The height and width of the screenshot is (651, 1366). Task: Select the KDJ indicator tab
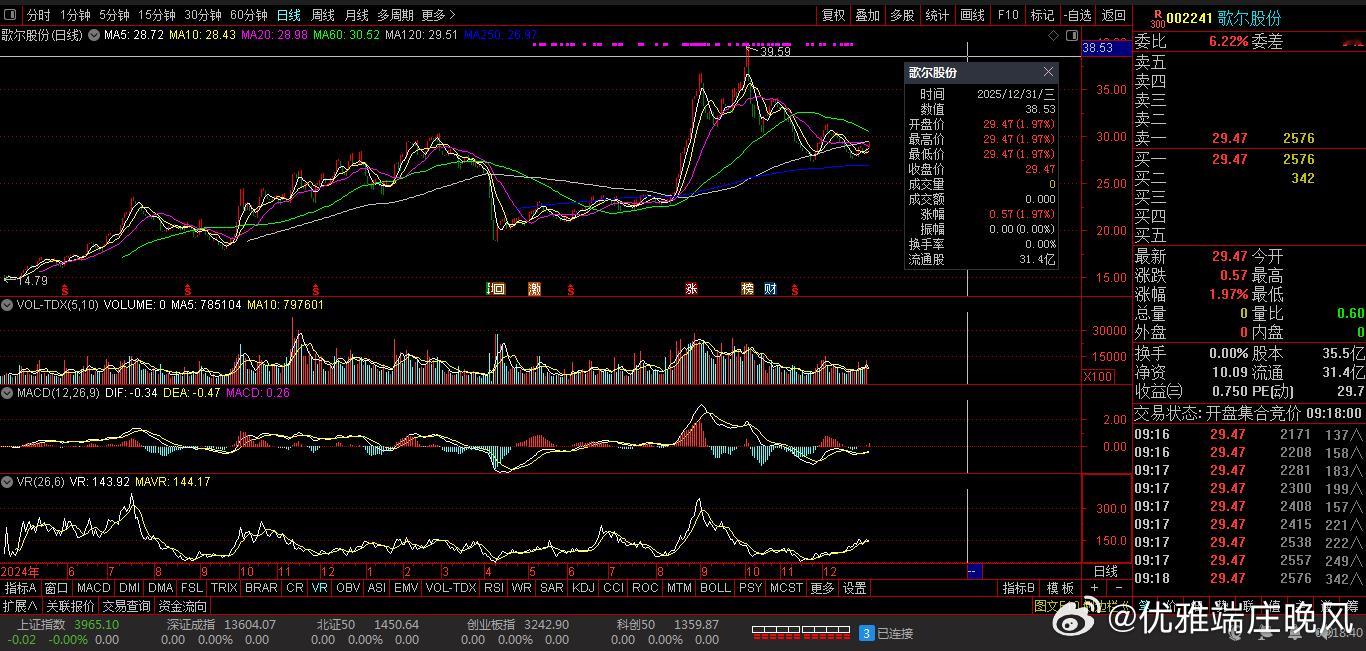pyautogui.click(x=582, y=588)
